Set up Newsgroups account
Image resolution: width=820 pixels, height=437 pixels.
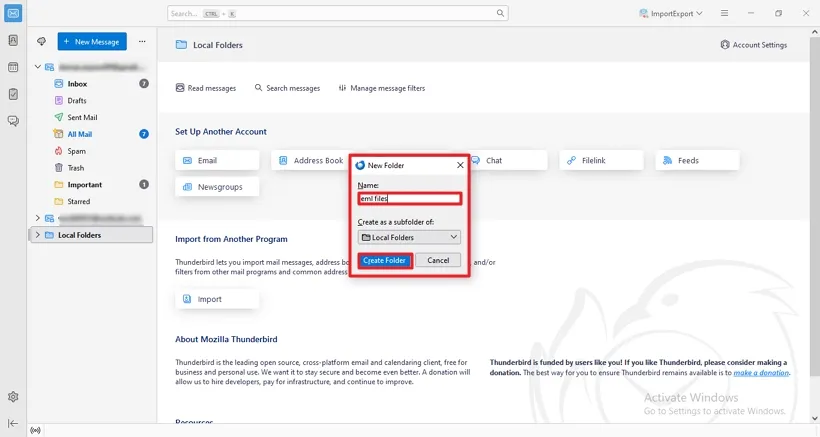coord(217,187)
